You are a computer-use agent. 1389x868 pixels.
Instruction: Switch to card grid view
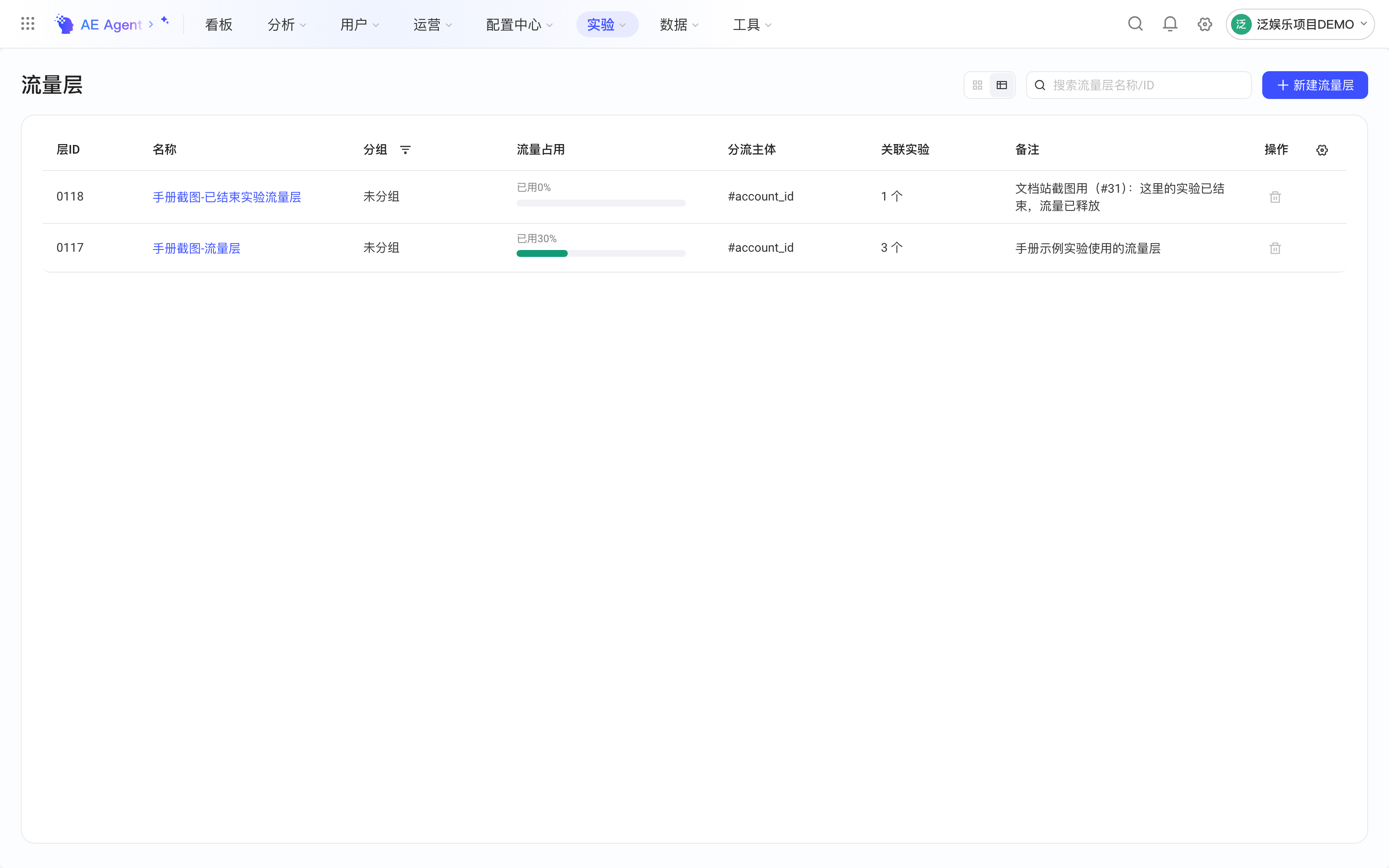(978, 85)
